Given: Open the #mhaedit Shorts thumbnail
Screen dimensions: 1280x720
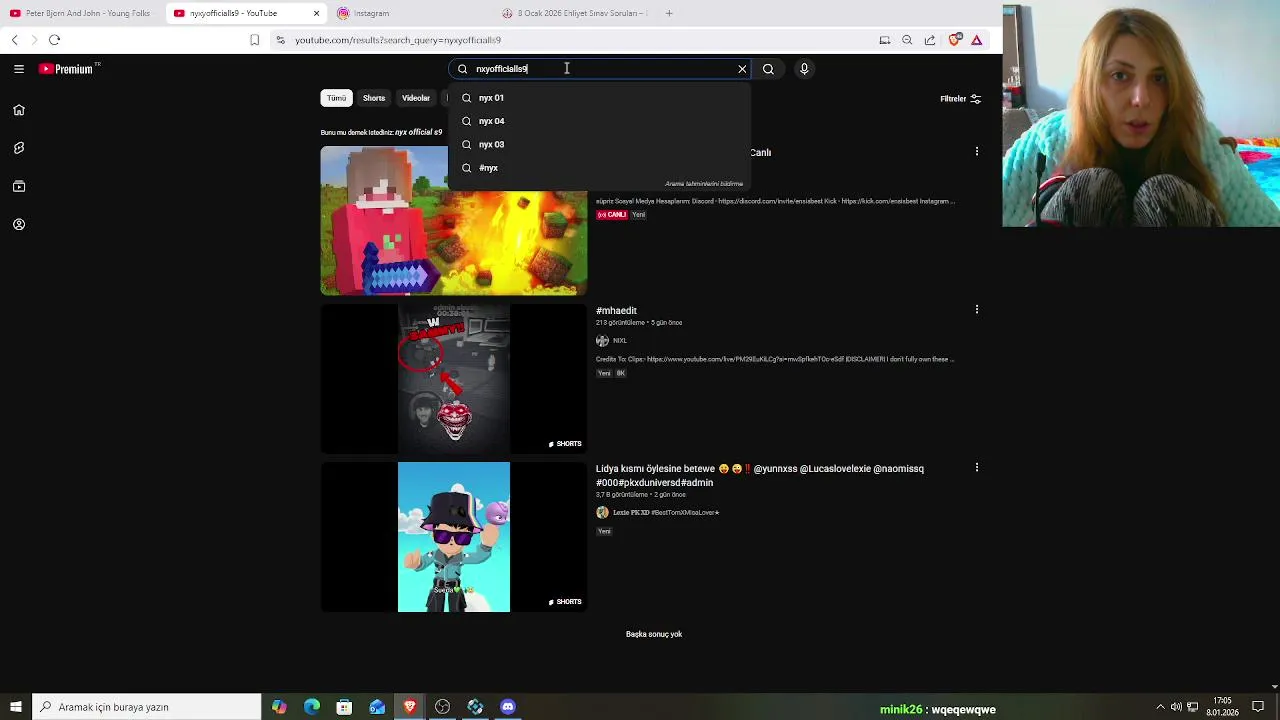Looking at the screenshot, I should [453, 379].
